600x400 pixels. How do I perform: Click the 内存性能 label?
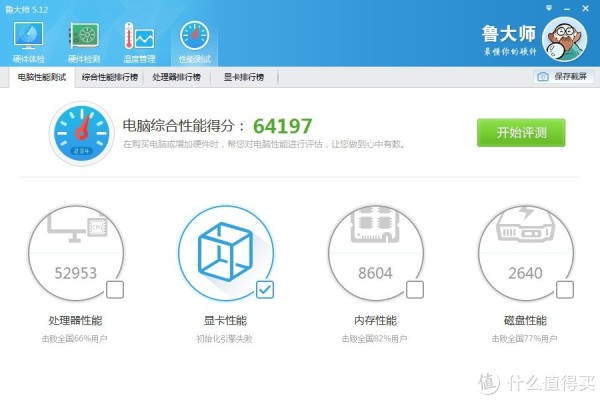tap(375, 320)
